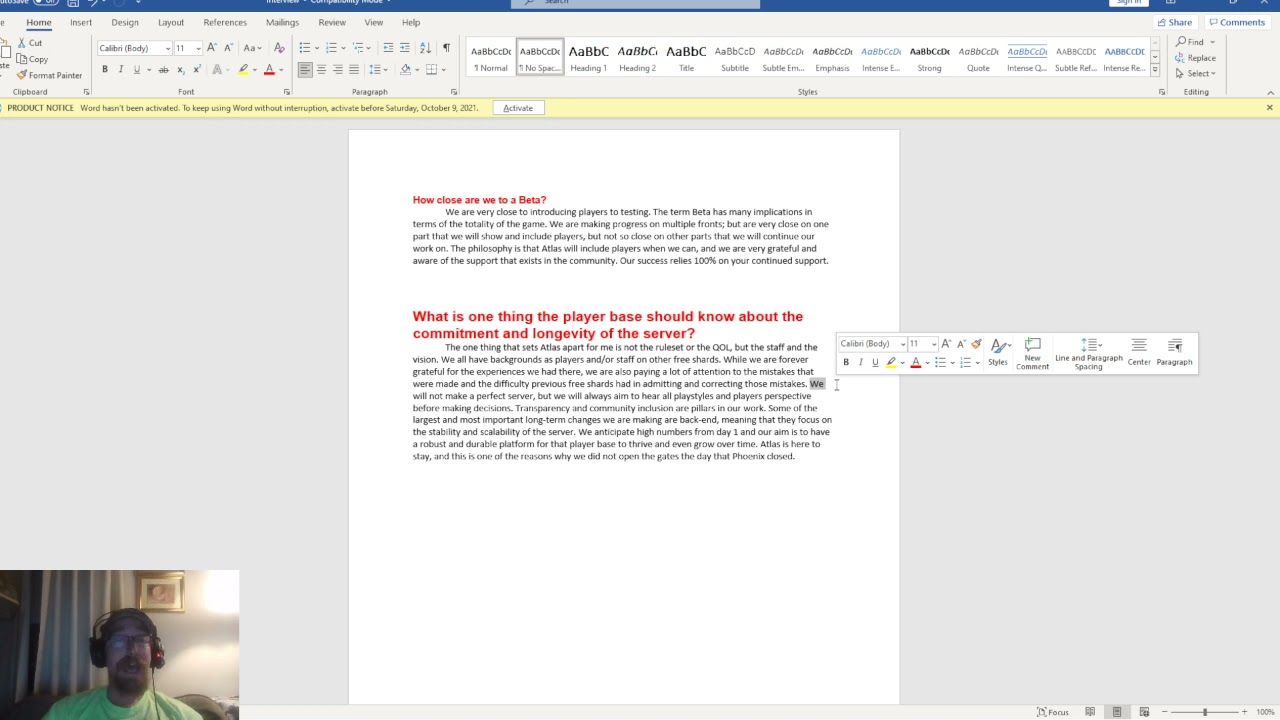Click the Cut scissors icon
Screen dimensions: 1280x720
[x=22, y=43]
